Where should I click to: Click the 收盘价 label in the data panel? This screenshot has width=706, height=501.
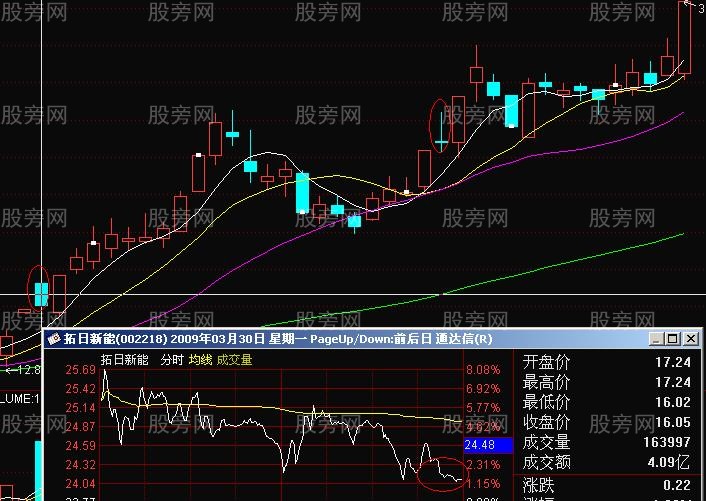[x=547, y=422]
